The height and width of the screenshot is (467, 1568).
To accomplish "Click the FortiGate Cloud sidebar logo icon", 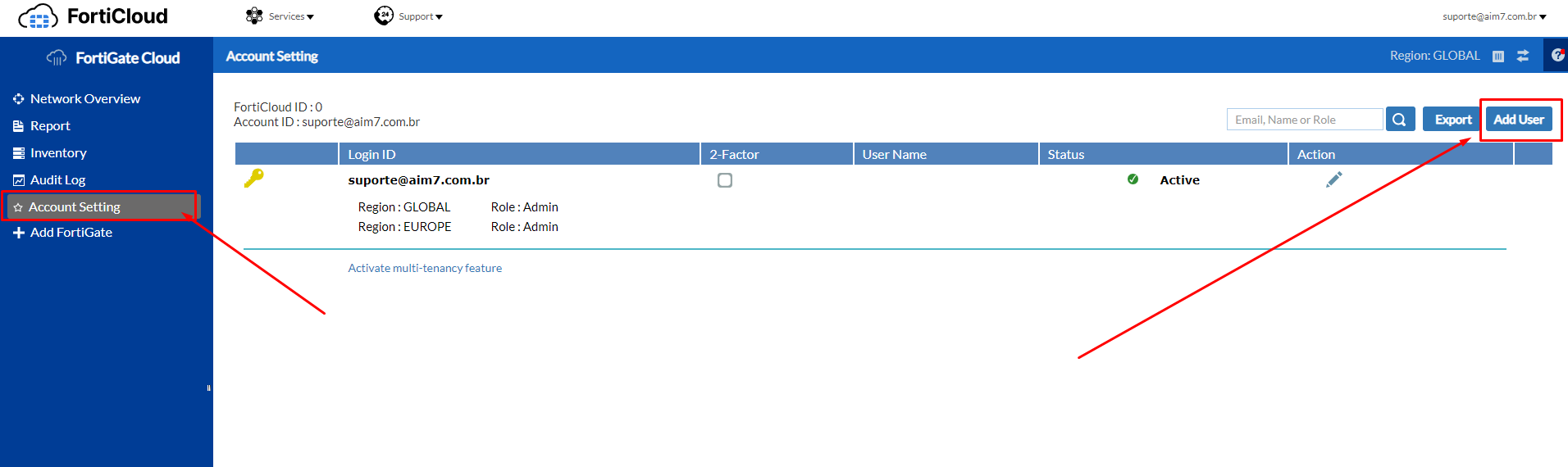I will [57, 57].
